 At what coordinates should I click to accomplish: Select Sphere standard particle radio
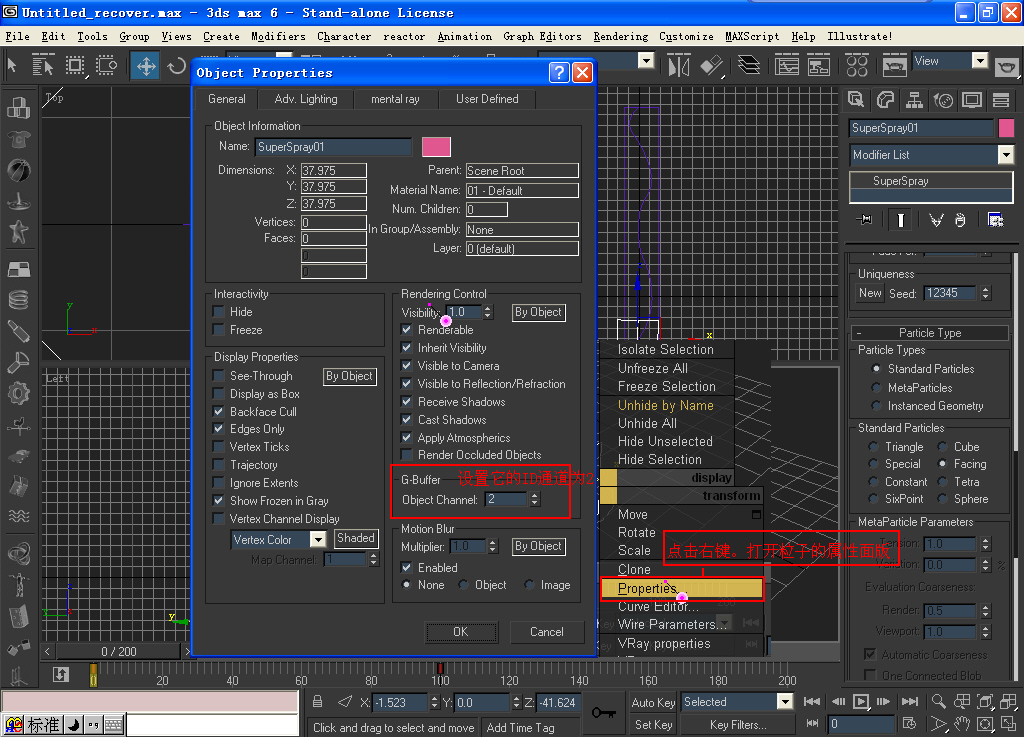click(x=942, y=499)
